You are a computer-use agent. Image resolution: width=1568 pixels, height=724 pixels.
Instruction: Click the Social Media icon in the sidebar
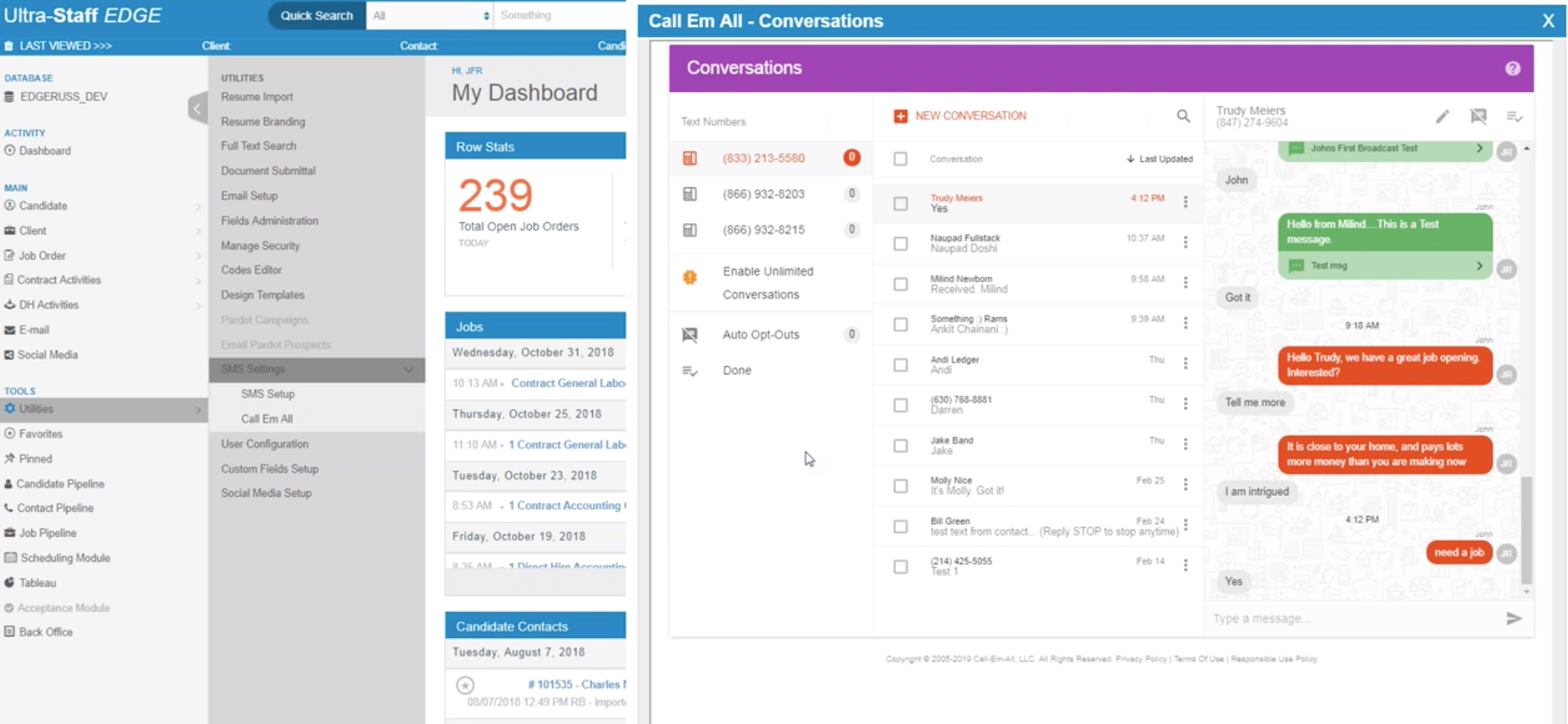9,354
